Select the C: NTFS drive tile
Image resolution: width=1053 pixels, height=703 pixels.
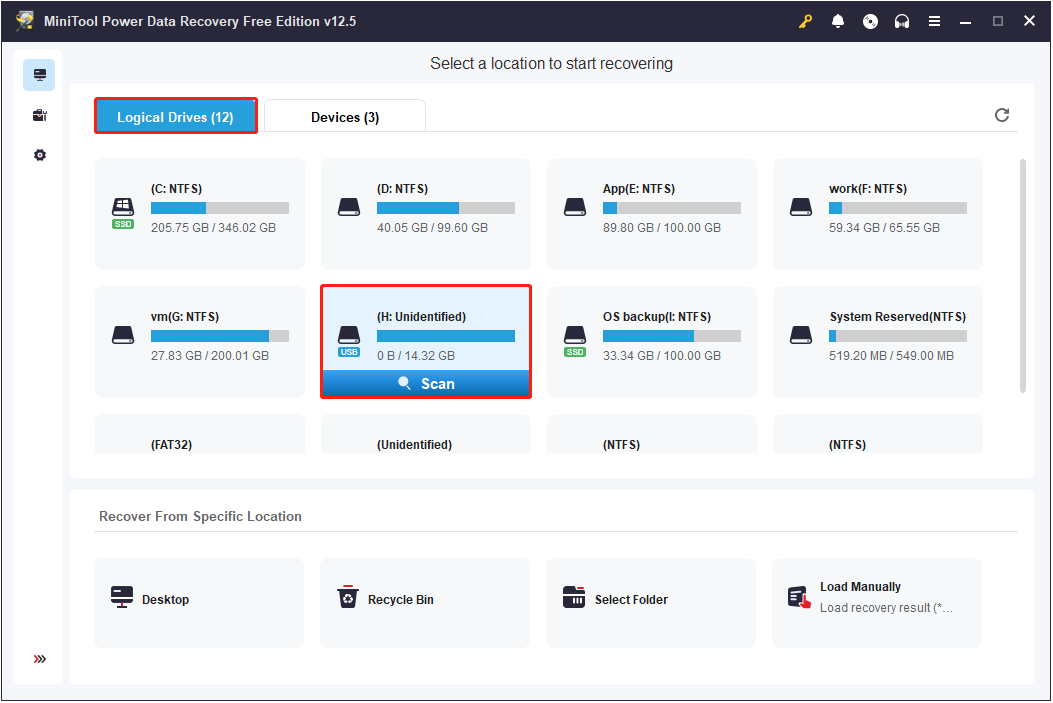click(200, 213)
